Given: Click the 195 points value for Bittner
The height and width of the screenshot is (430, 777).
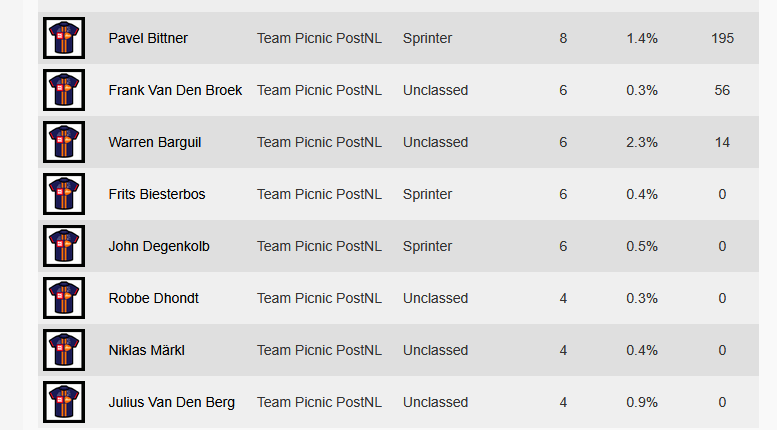Looking at the screenshot, I should click(722, 38).
